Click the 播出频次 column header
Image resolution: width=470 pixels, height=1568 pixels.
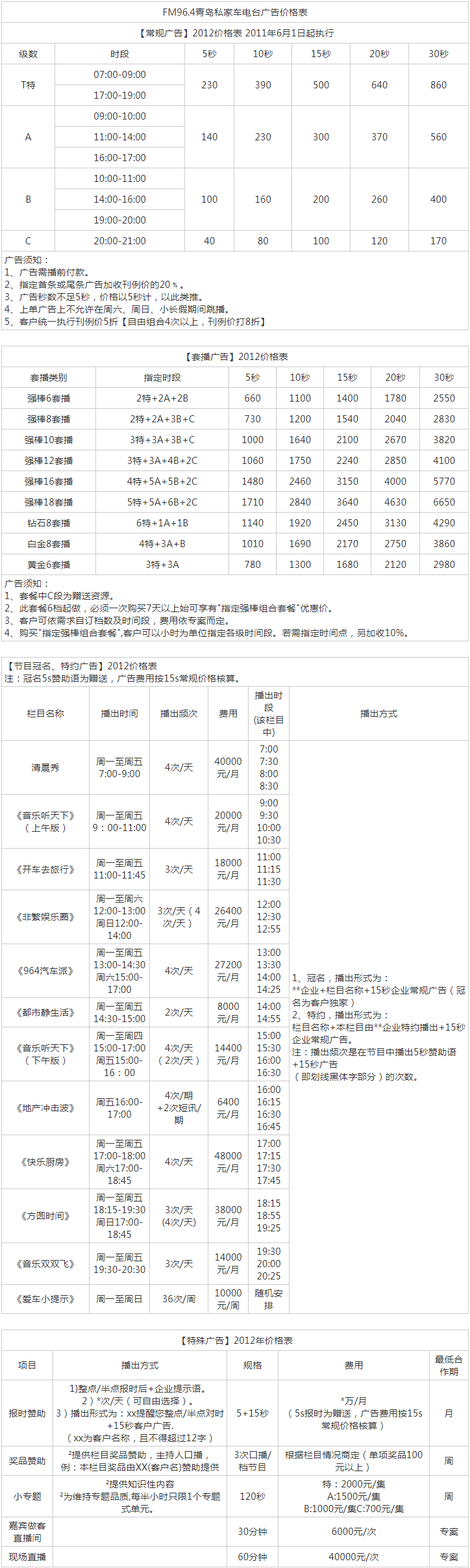(x=179, y=713)
